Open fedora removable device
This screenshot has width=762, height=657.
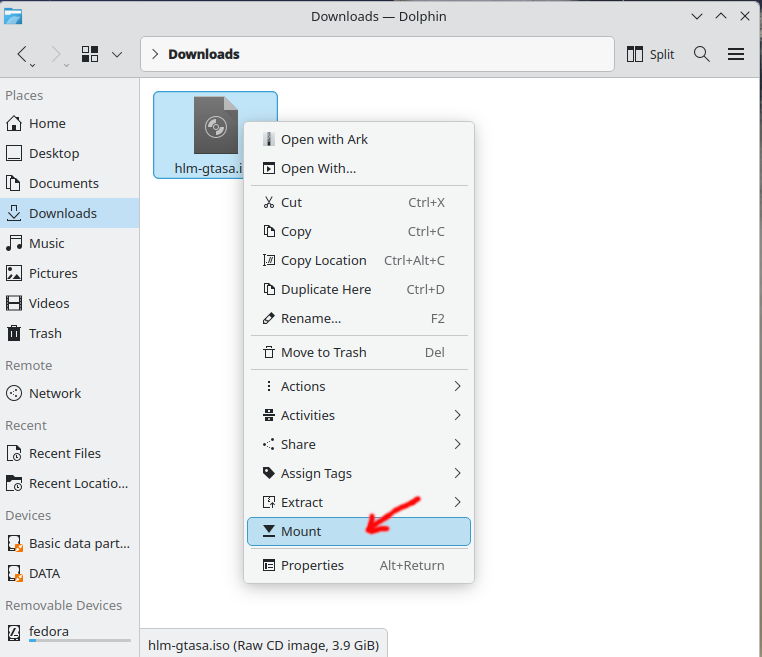(x=69, y=633)
